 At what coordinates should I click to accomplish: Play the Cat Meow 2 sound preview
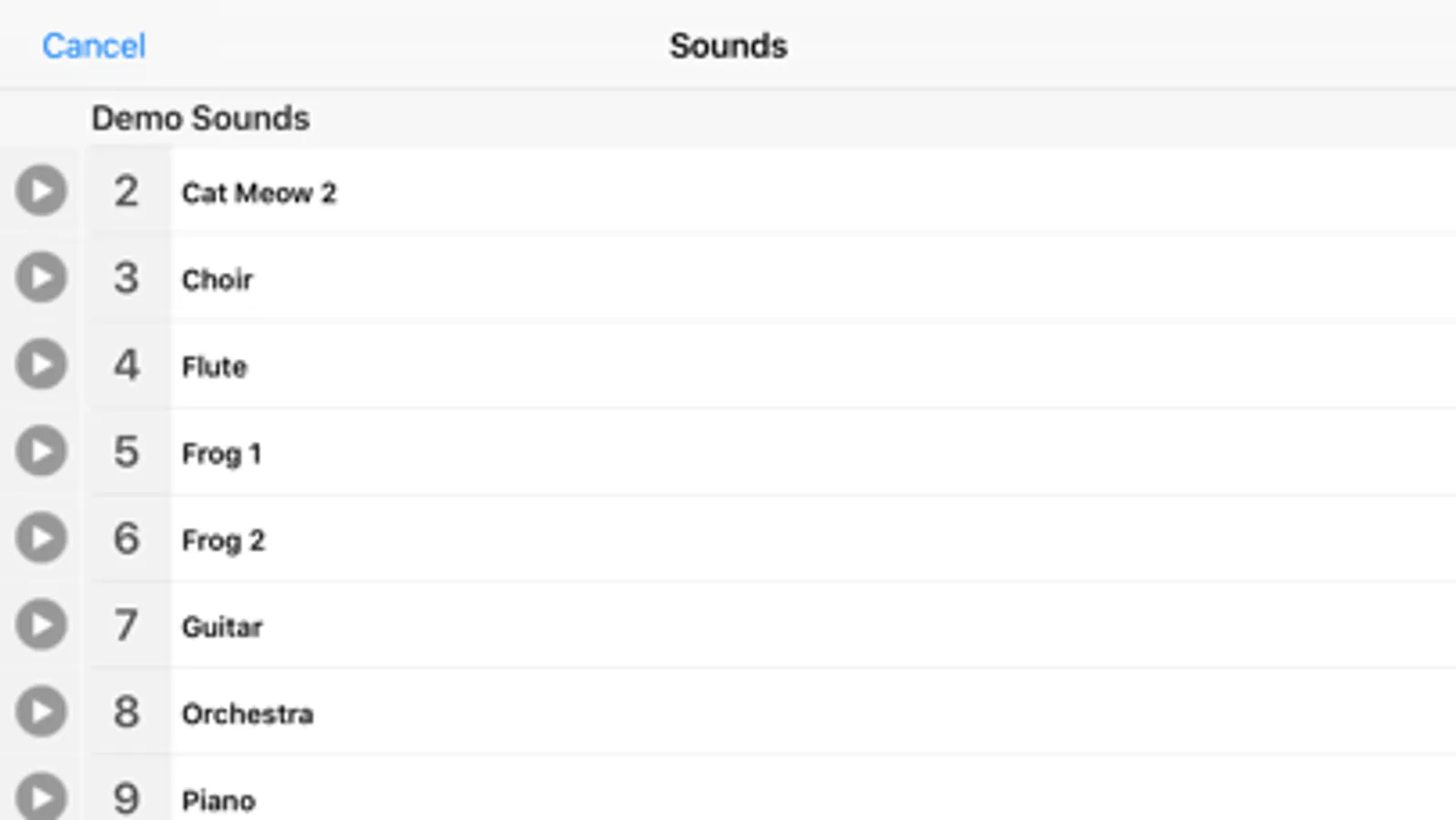(41, 190)
